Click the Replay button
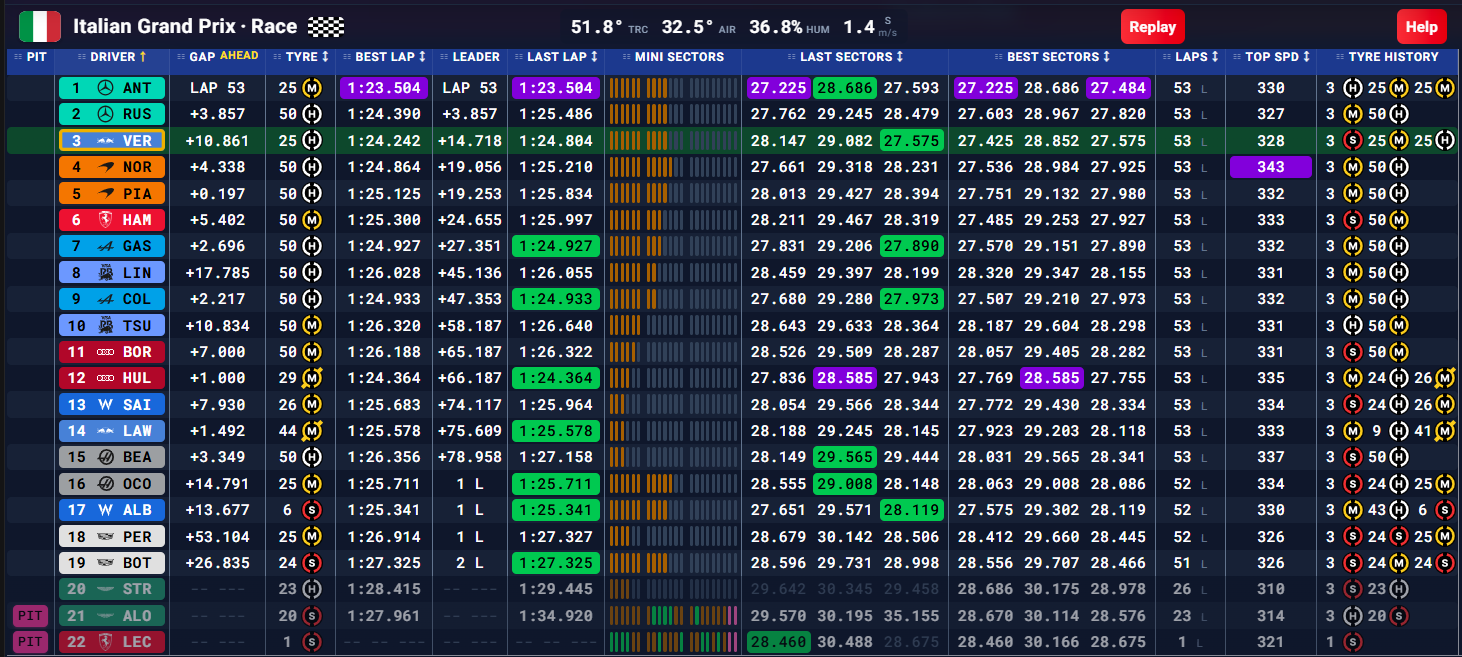 point(1153,27)
